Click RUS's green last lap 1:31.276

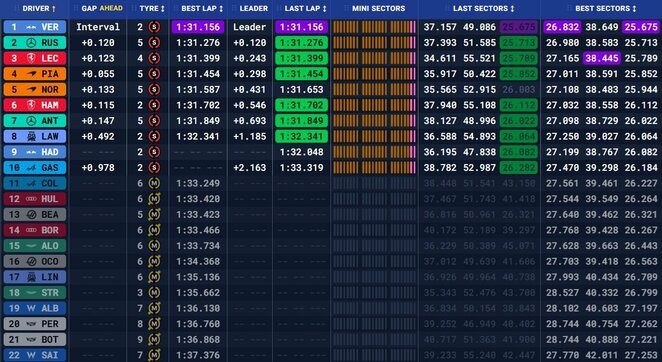click(301, 43)
